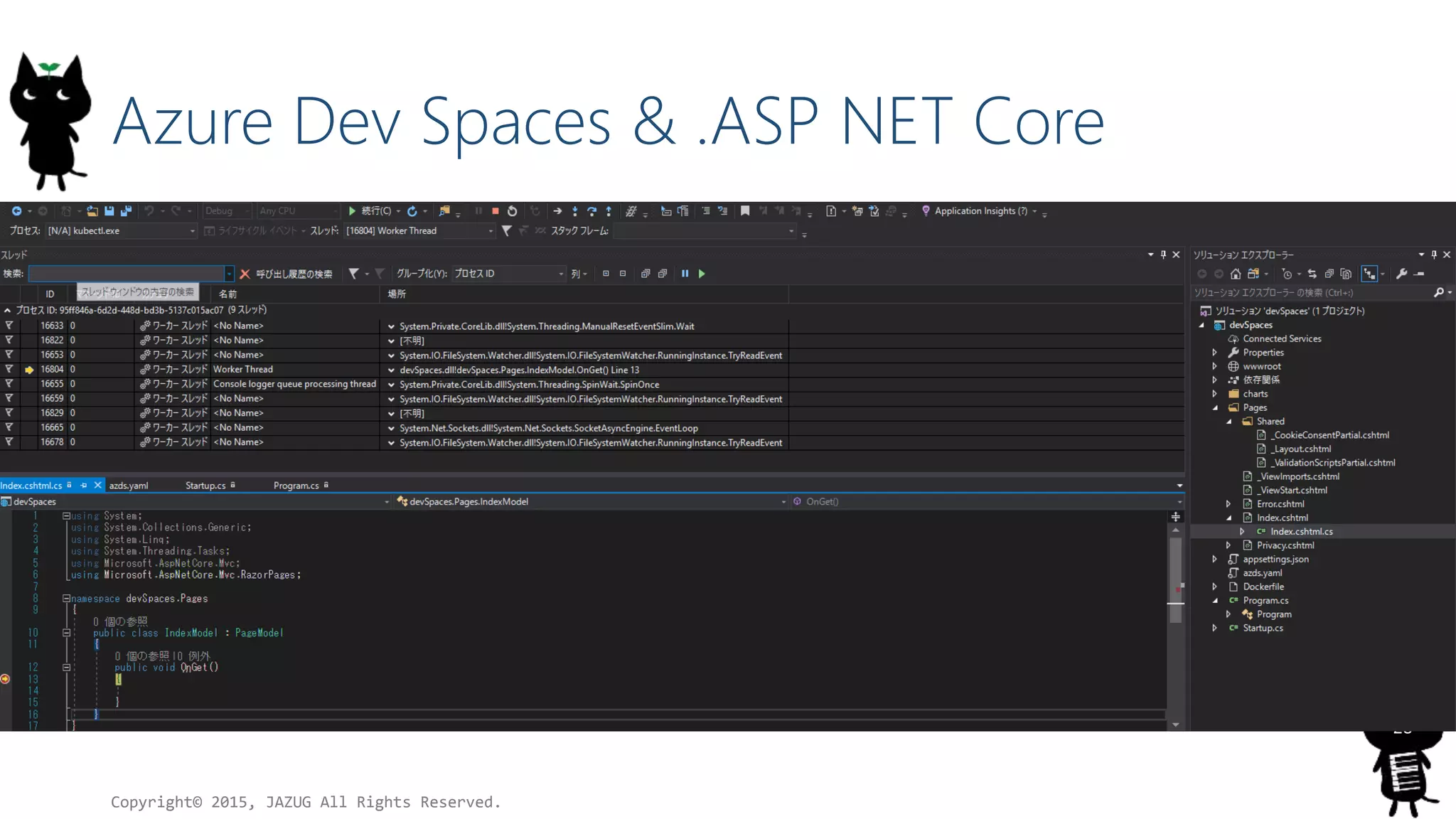Select _Layout.cshtml in Solution Explorer
Viewport: 1456px width, 819px height.
[1301, 449]
